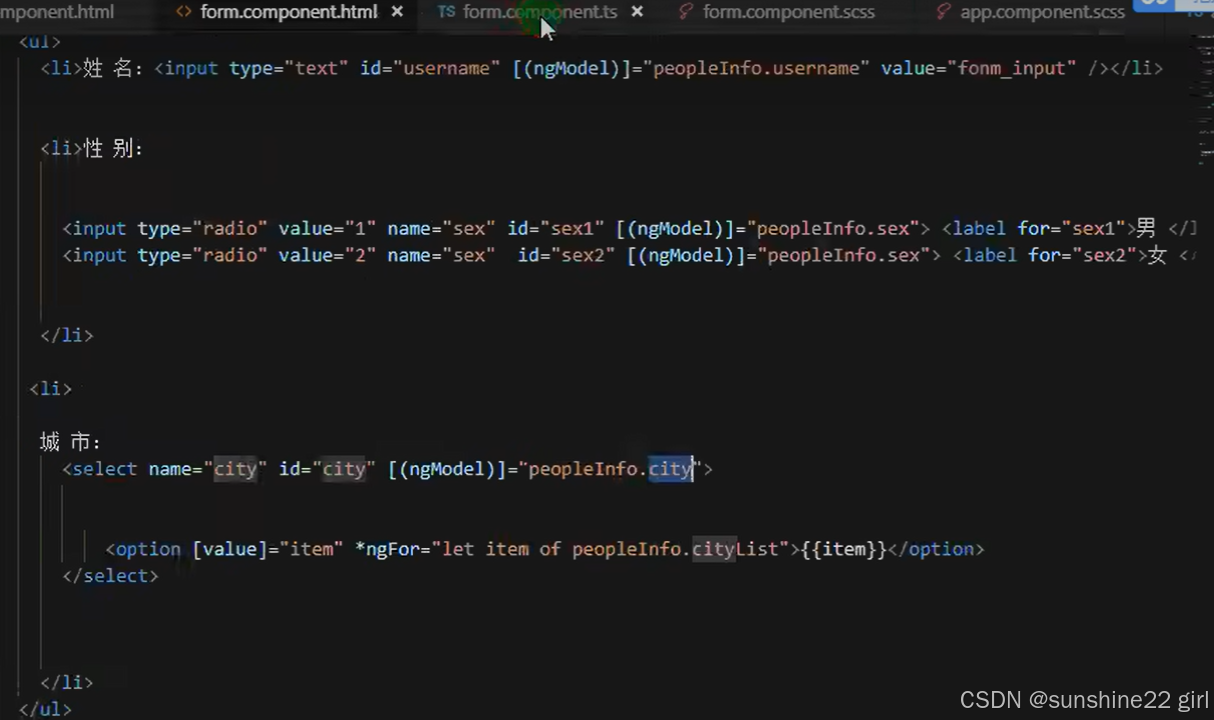Click the </li> tag below the radio inputs
This screenshot has height=720, width=1214.
click(66, 335)
